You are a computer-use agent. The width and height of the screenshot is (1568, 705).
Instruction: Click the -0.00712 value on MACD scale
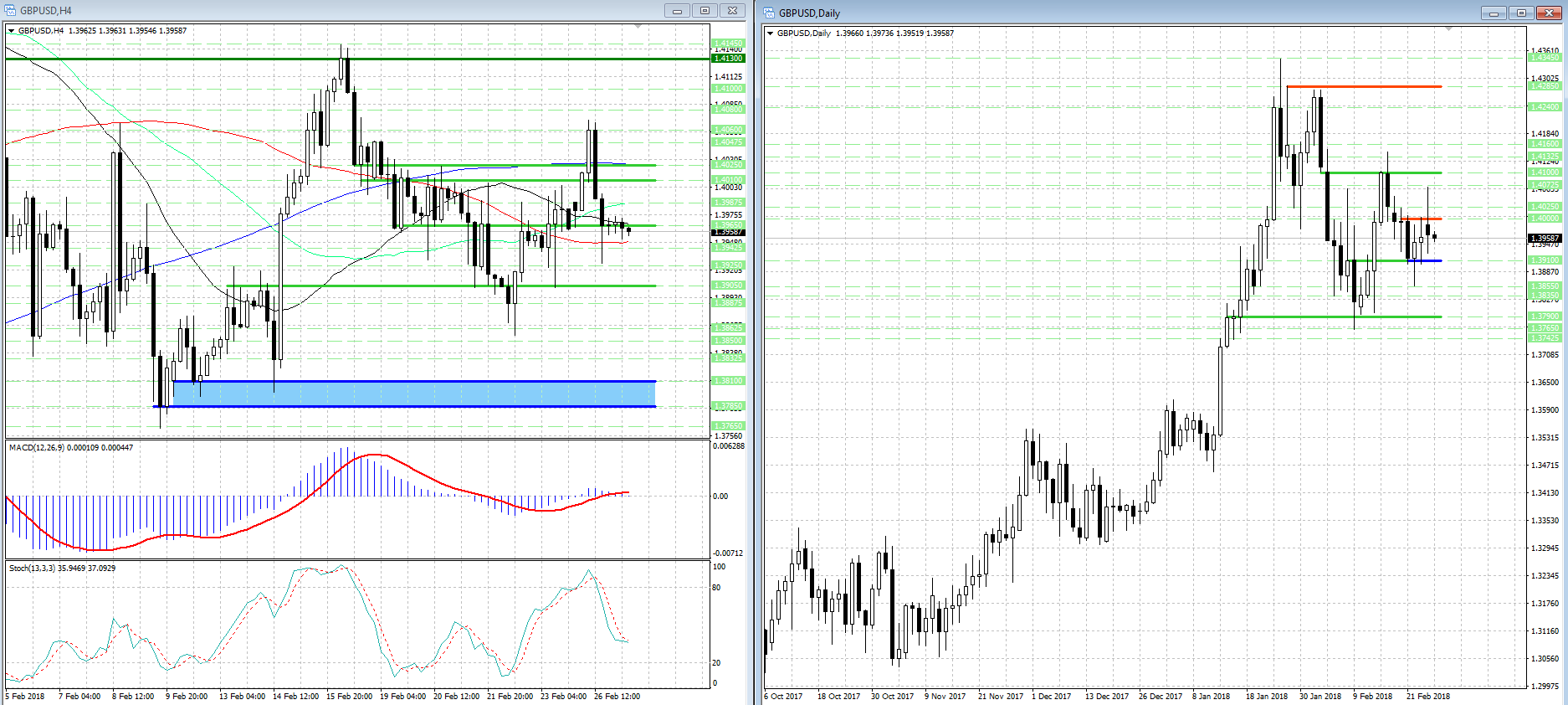click(728, 553)
